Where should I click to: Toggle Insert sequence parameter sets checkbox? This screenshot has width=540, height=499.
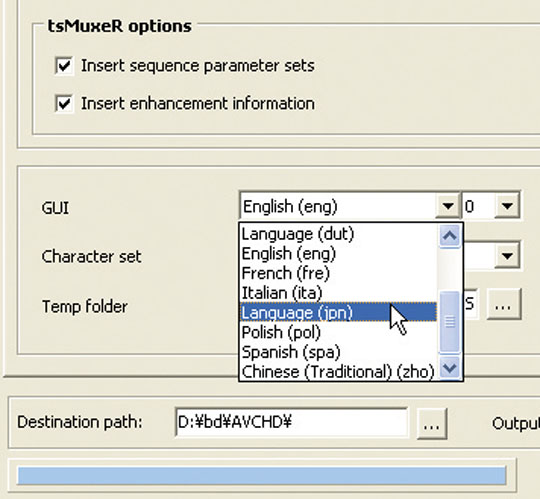64,65
